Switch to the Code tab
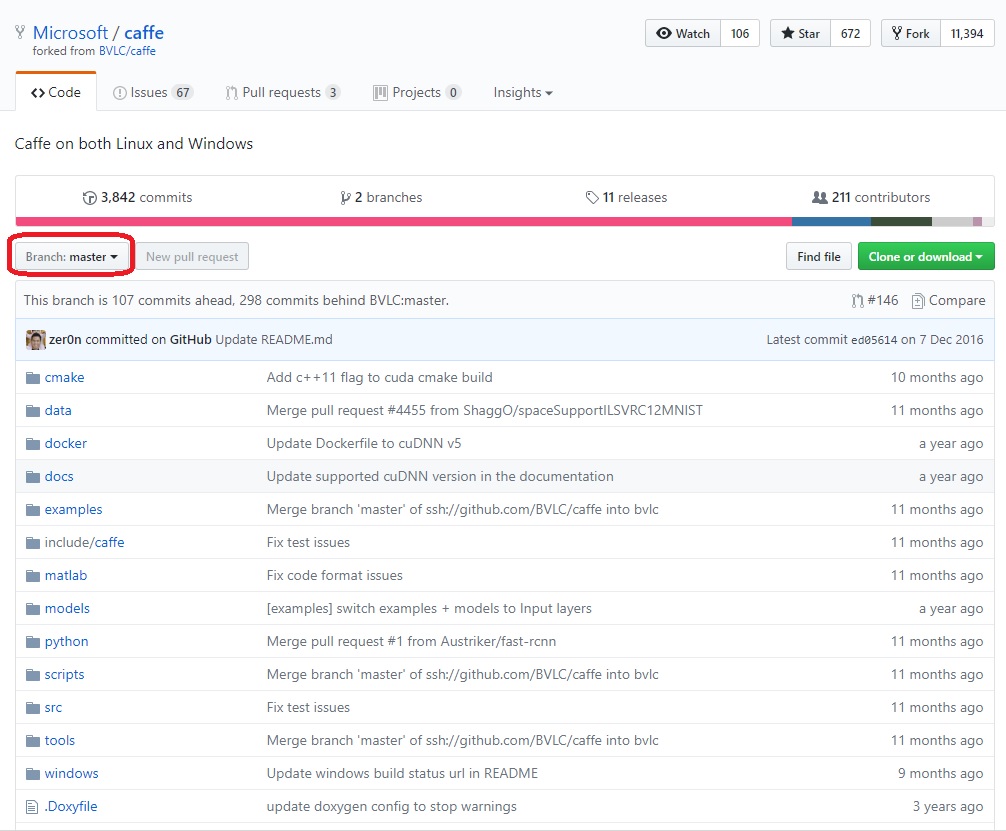 pyautogui.click(x=56, y=92)
